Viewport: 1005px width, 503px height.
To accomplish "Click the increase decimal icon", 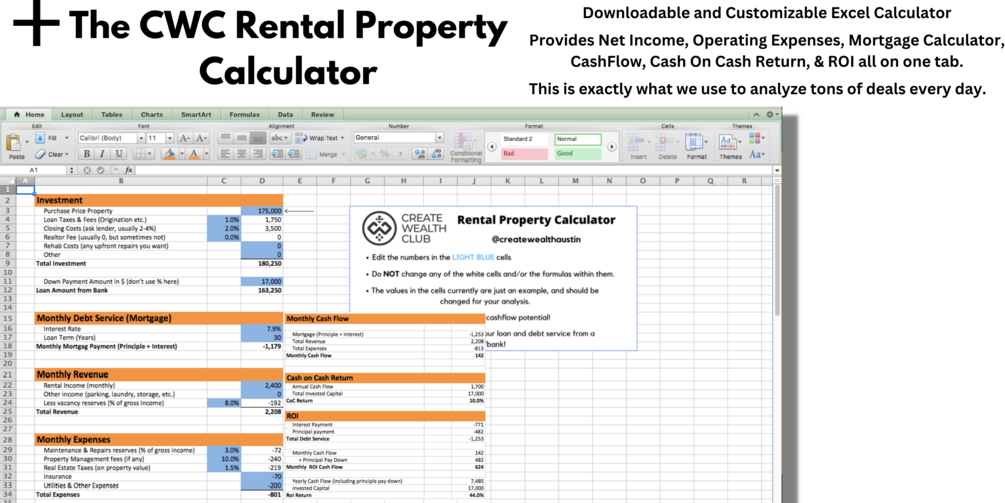I will [419, 154].
